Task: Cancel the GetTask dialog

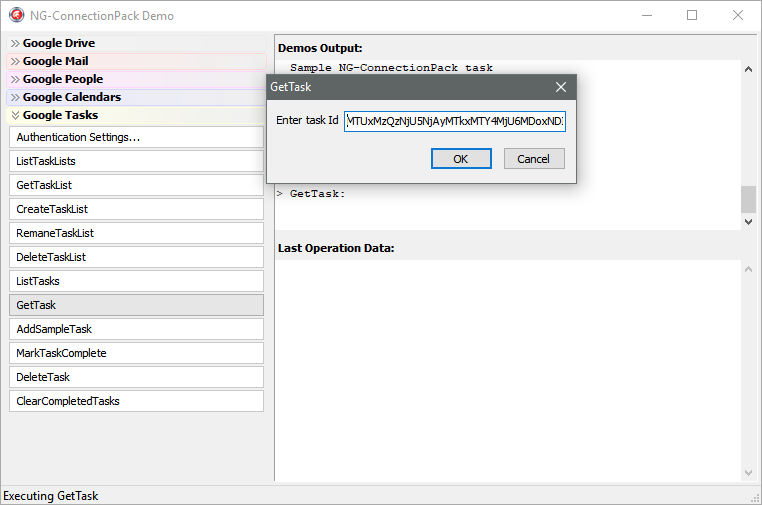Action: [x=533, y=159]
